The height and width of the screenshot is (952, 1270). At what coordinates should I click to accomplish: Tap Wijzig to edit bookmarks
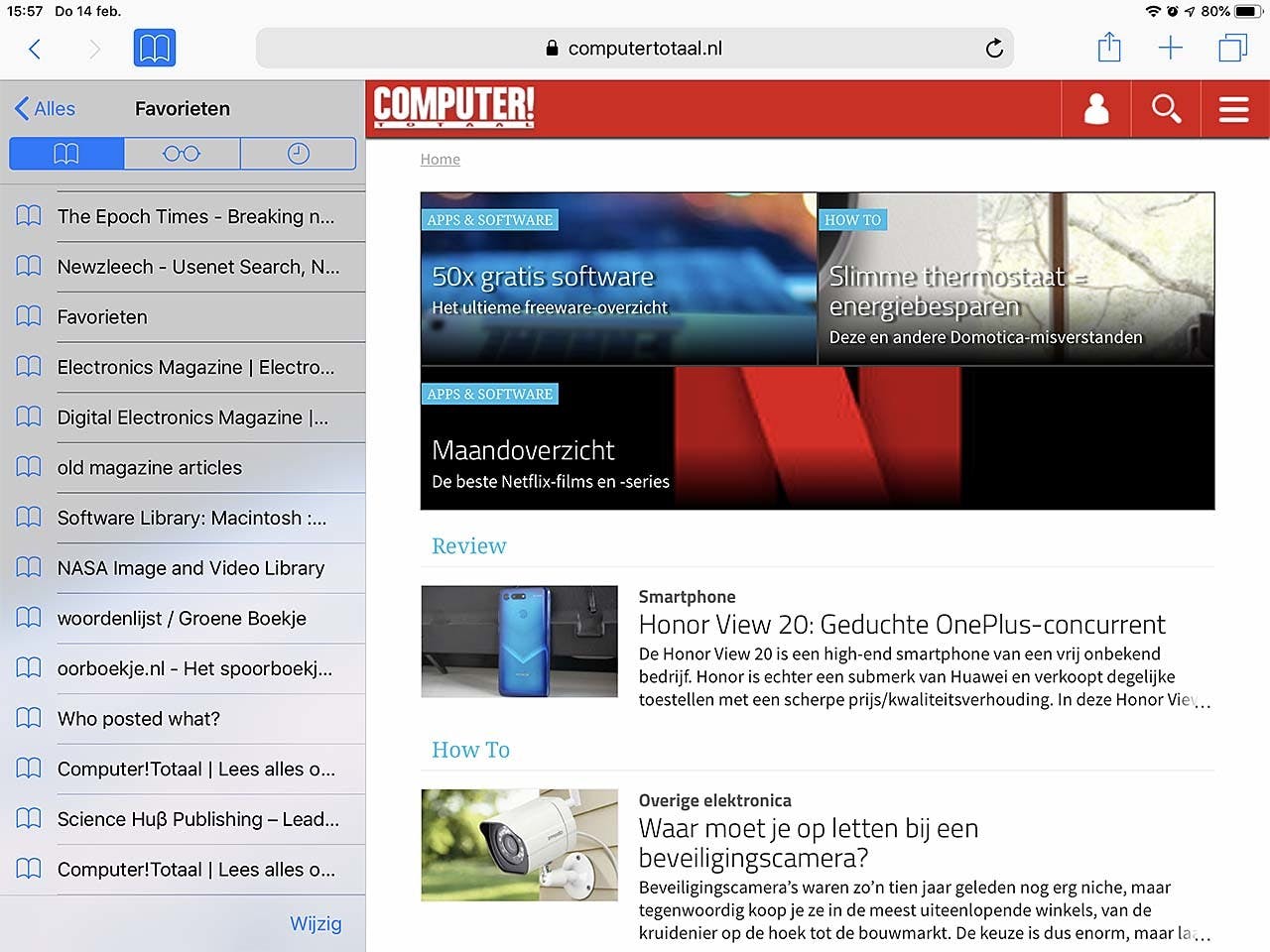316,923
